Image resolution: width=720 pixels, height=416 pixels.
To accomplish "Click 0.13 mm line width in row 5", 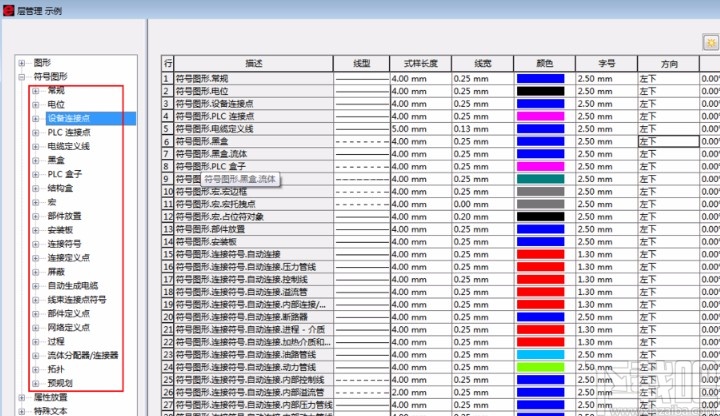I will click(483, 129).
